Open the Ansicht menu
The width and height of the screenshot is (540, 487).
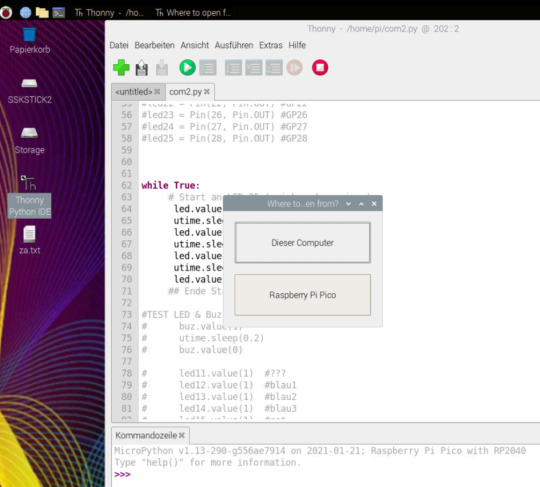coord(195,45)
